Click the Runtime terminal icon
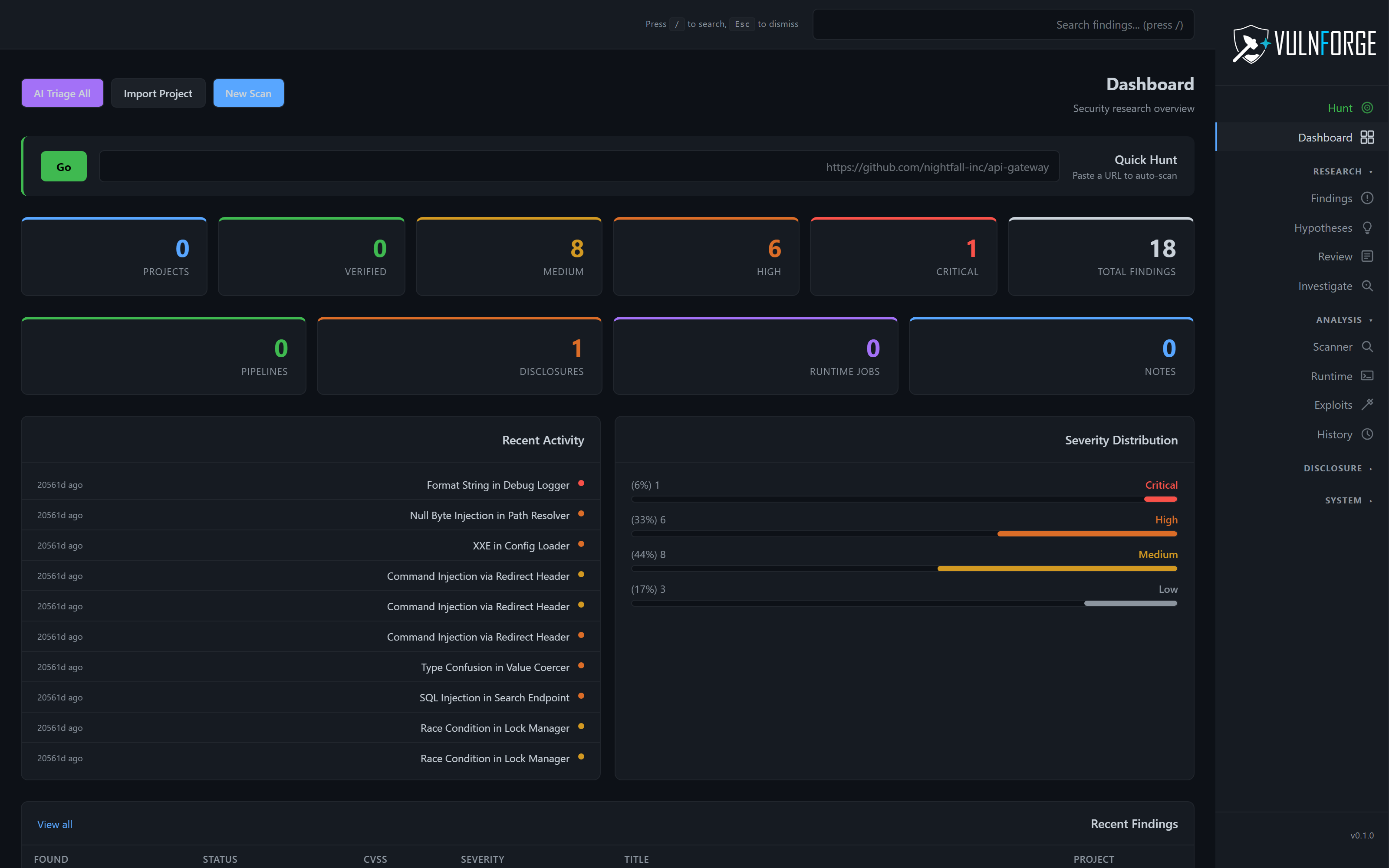Viewport: 1389px width, 868px height. [x=1368, y=375]
